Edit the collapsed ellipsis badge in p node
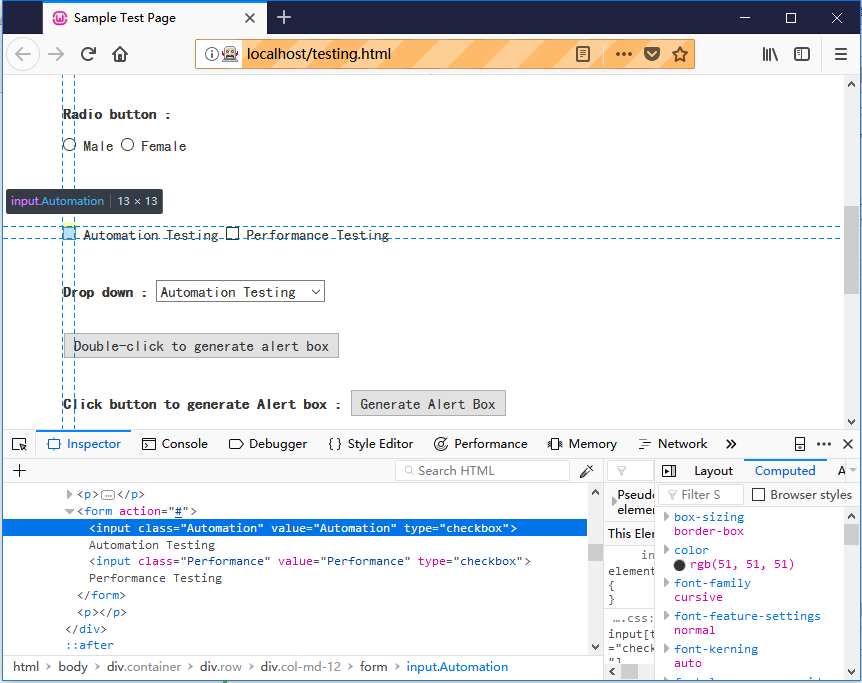The image size is (862, 683). pos(108,494)
